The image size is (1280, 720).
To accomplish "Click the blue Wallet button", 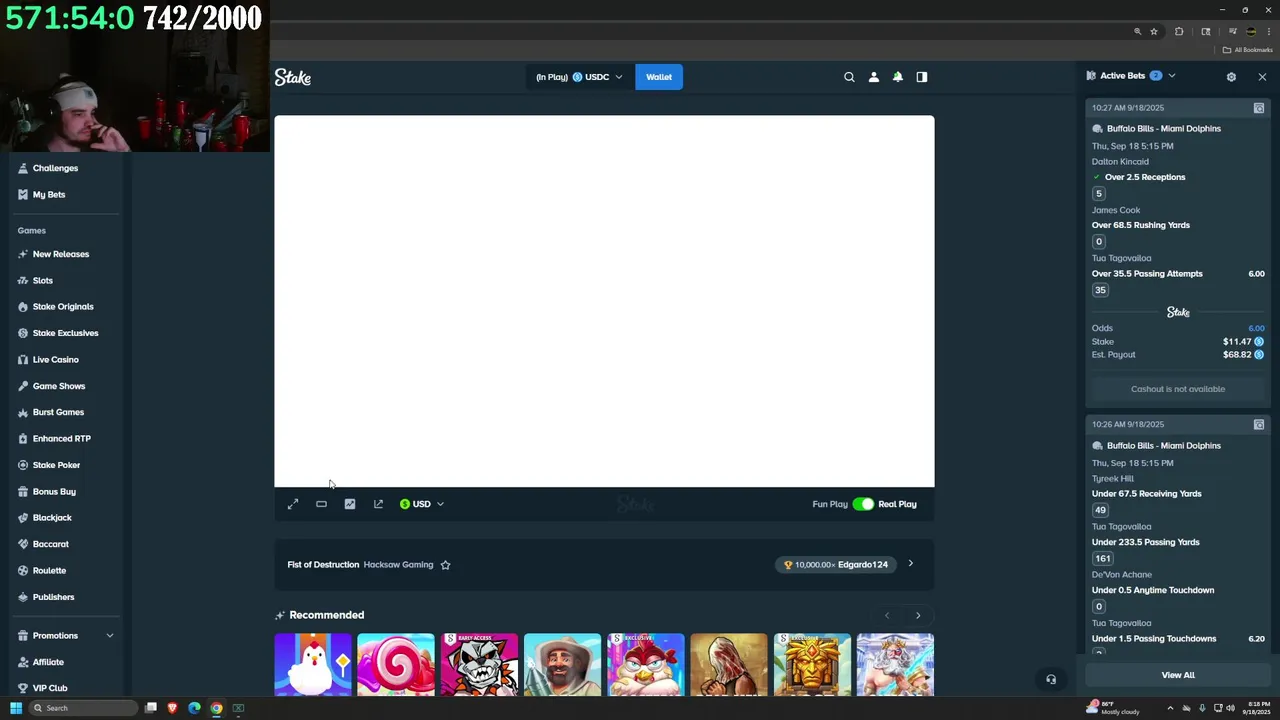I will click(659, 77).
